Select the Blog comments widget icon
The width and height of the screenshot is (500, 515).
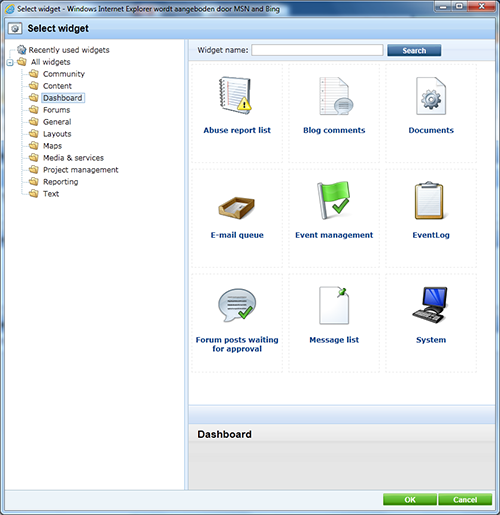click(x=336, y=96)
